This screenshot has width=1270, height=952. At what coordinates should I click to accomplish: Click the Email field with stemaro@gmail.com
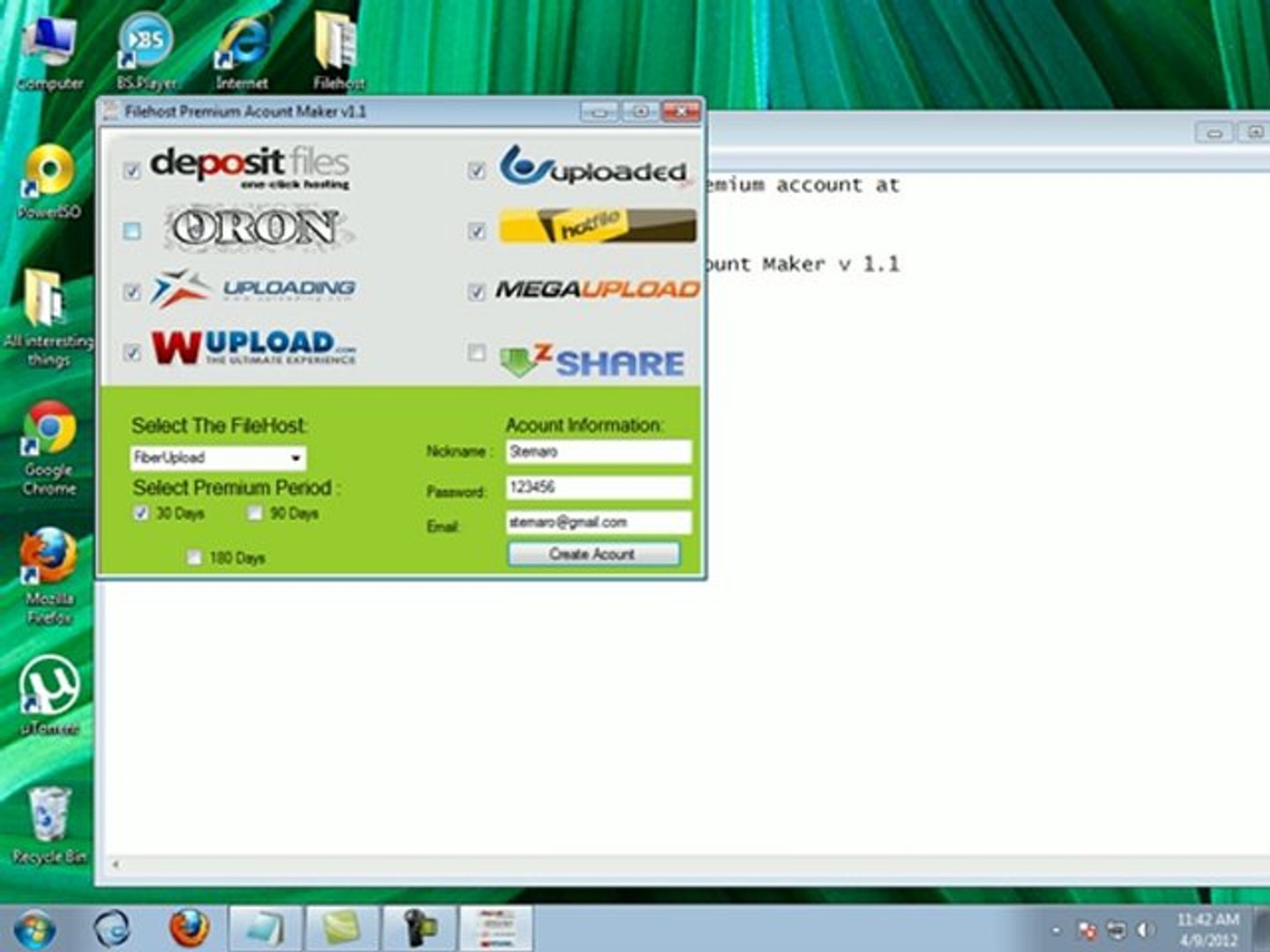[599, 523]
